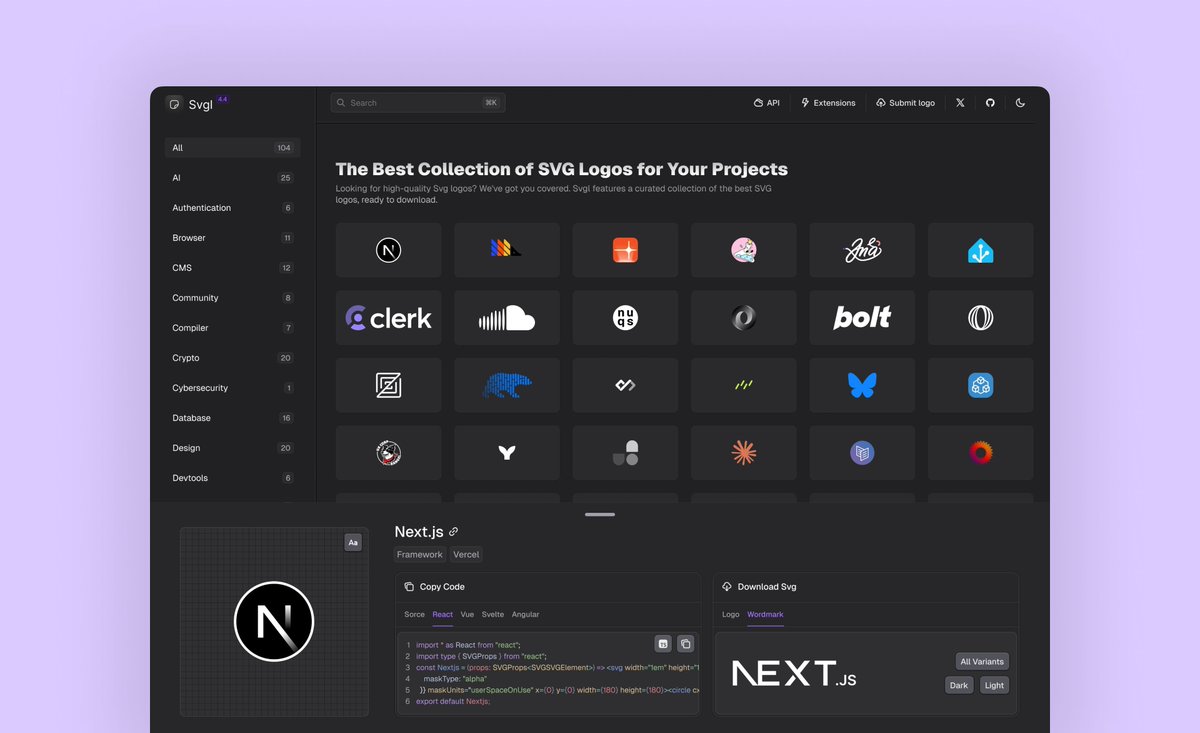The width and height of the screenshot is (1200, 733).
Task: Click the pink circular mascot logo card
Action: tap(744, 250)
